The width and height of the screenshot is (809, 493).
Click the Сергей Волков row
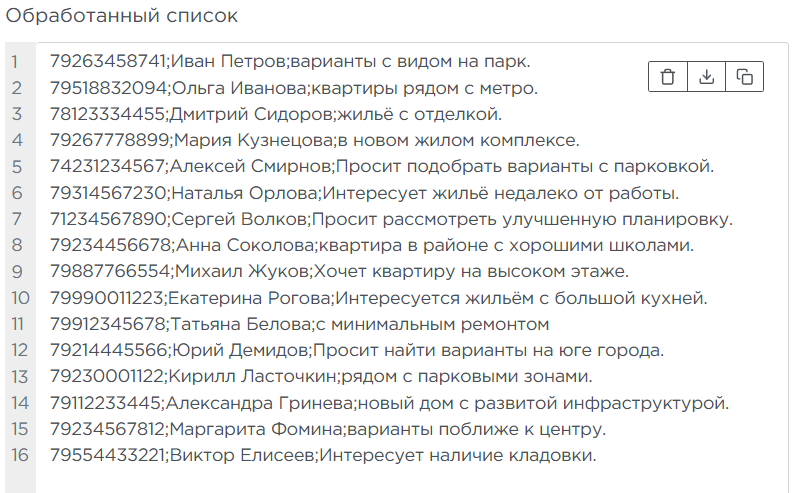tap(391, 219)
